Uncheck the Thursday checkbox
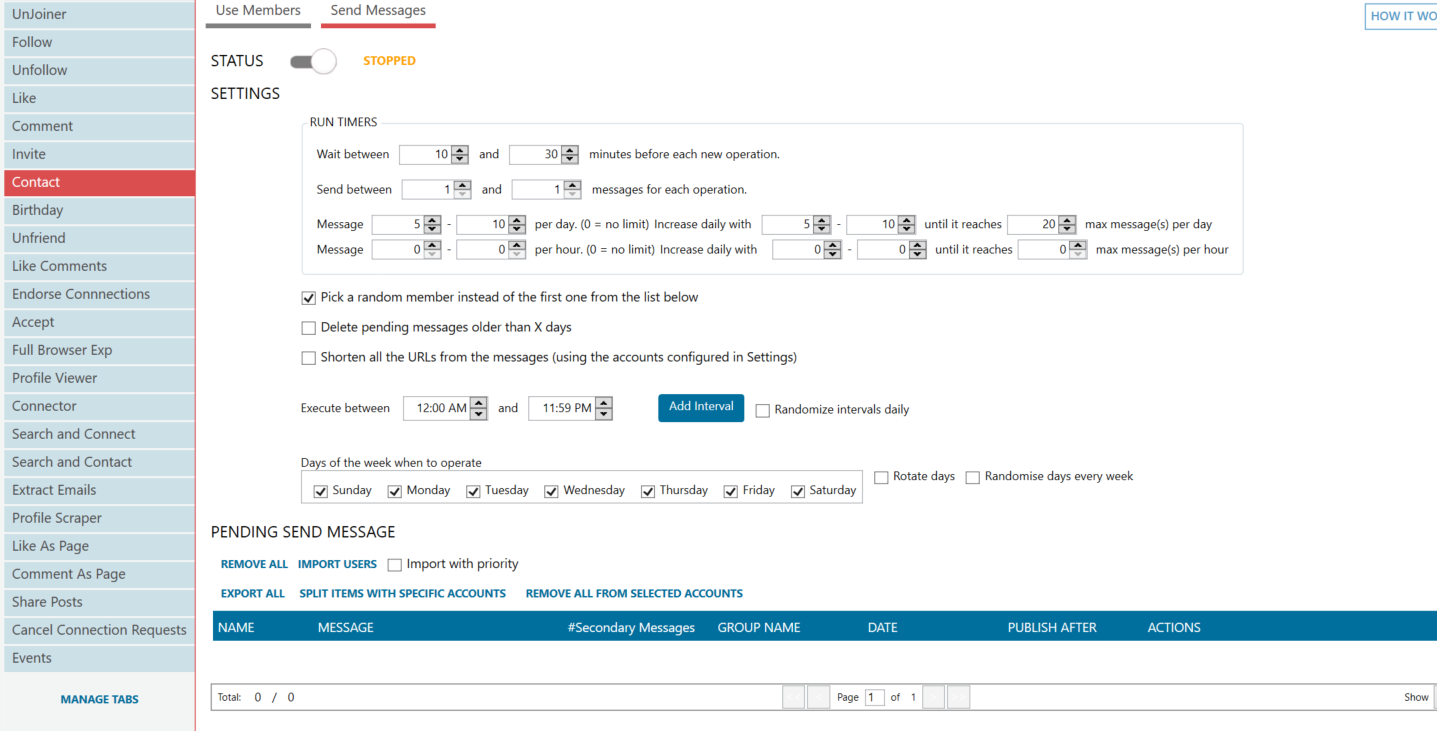The height and width of the screenshot is (731, 1437). pyautogui.click(x=647, y=491)
